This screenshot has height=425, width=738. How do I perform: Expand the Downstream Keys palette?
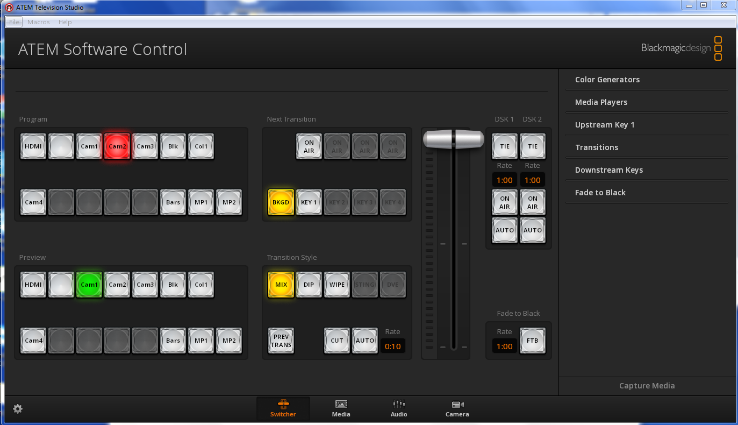tap(608, 170)
